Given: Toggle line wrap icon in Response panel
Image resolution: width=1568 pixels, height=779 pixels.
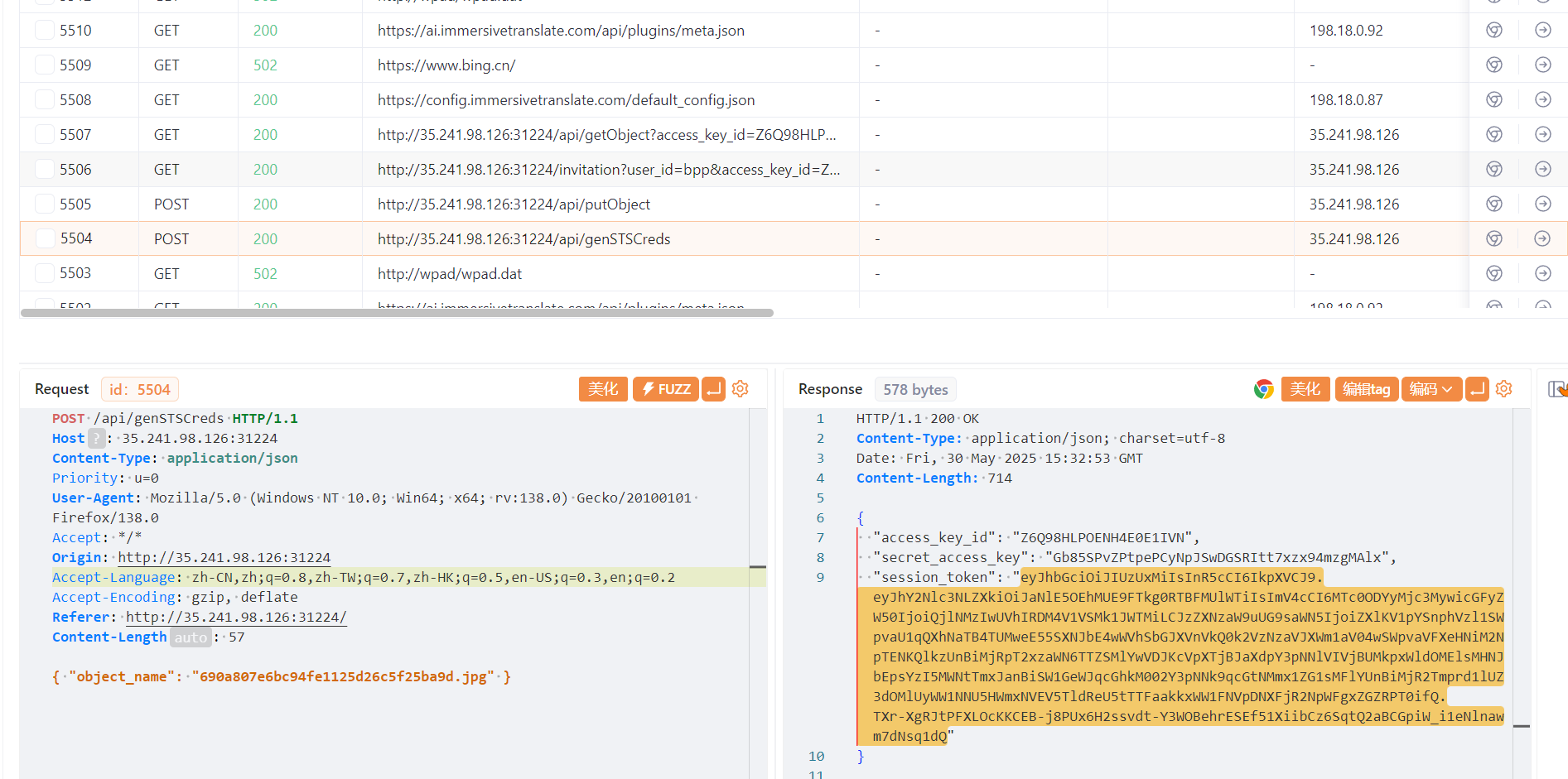Looking at the screenshot, I should 1477,389.
